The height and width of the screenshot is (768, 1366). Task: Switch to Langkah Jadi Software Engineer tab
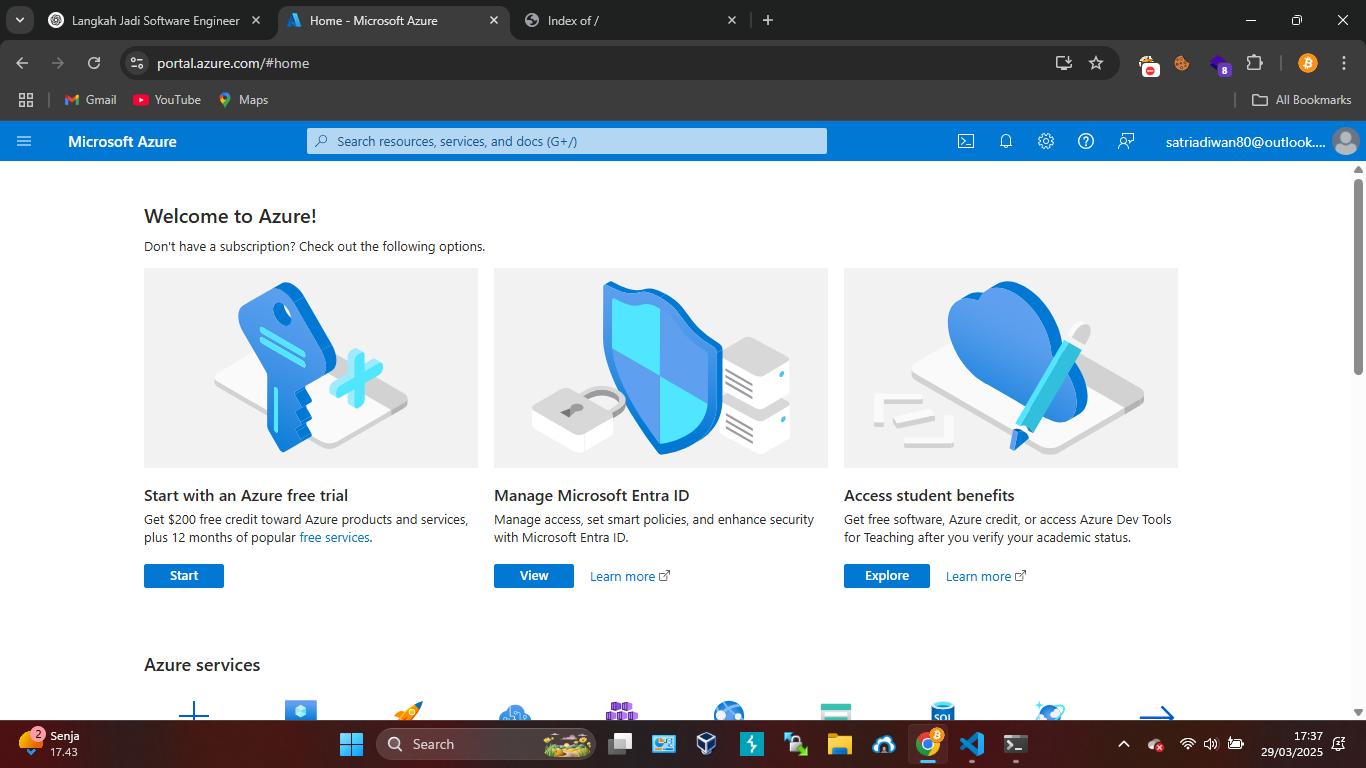click(157, 20)
